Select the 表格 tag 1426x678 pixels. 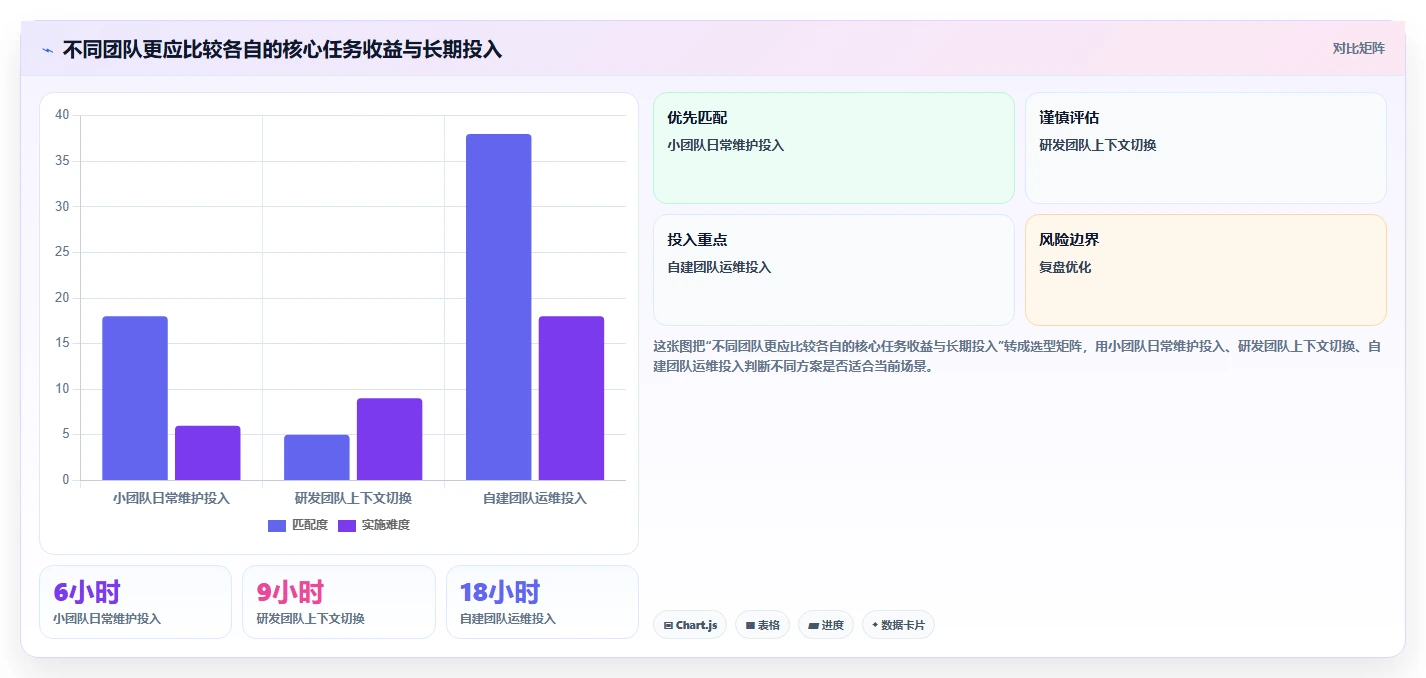click(x=762, y=625)
